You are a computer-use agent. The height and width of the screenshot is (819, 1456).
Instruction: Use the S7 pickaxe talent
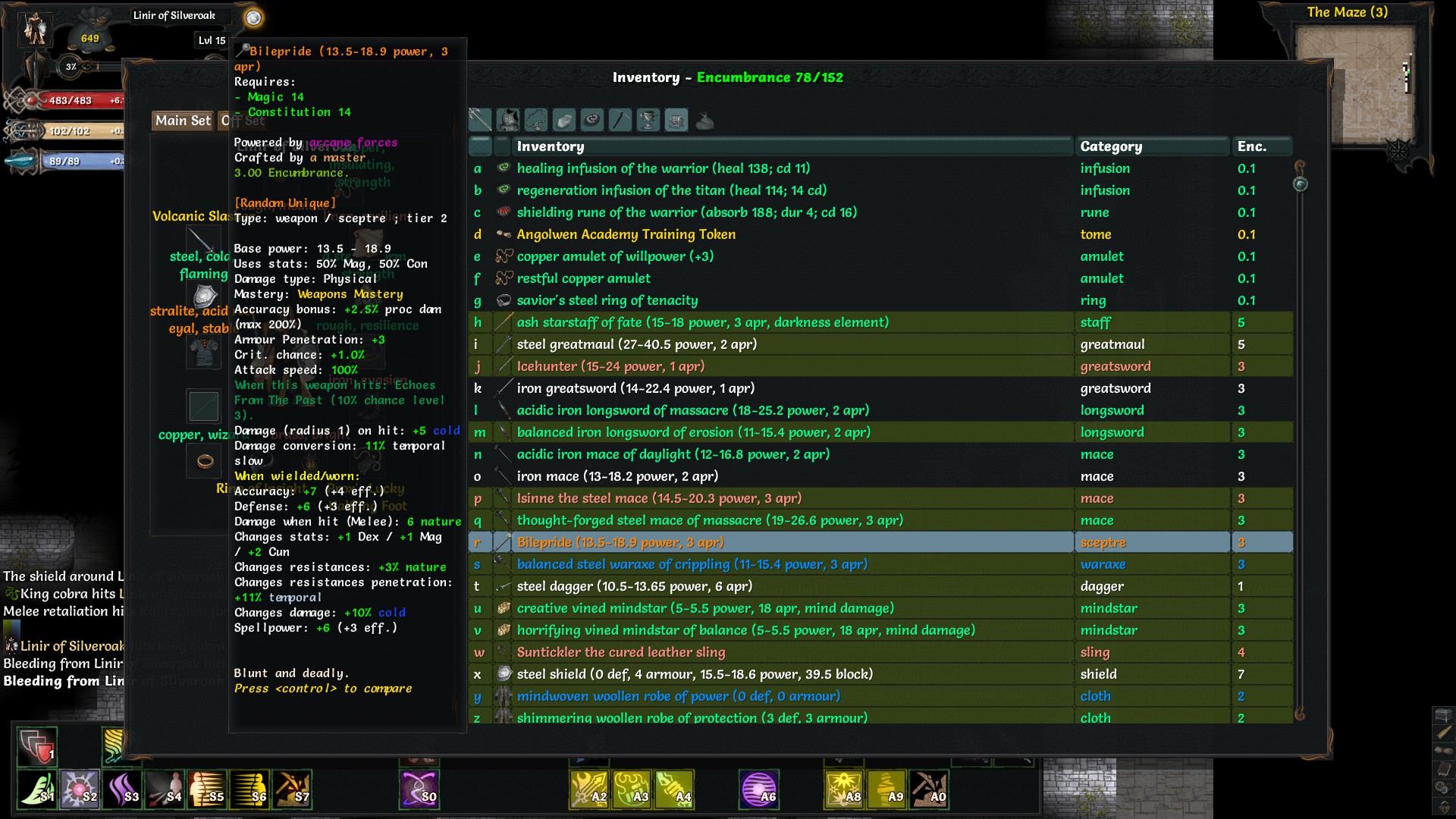pyautogui.click(x=292, y=789)
